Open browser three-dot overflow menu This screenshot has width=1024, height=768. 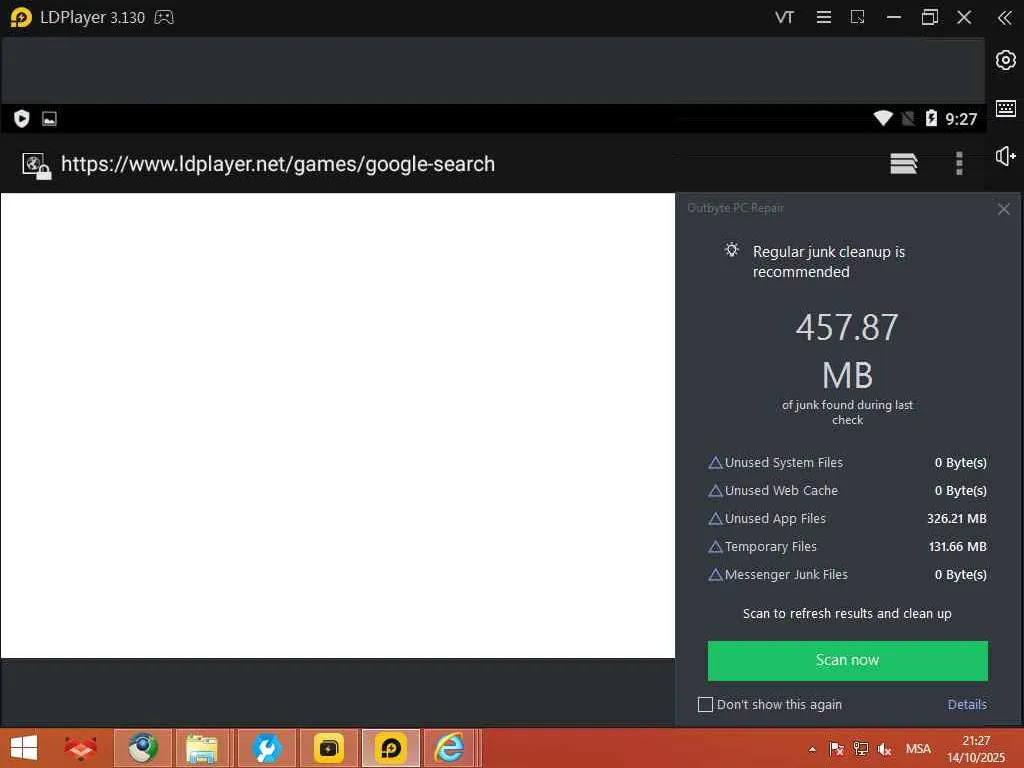pos(959,163)
